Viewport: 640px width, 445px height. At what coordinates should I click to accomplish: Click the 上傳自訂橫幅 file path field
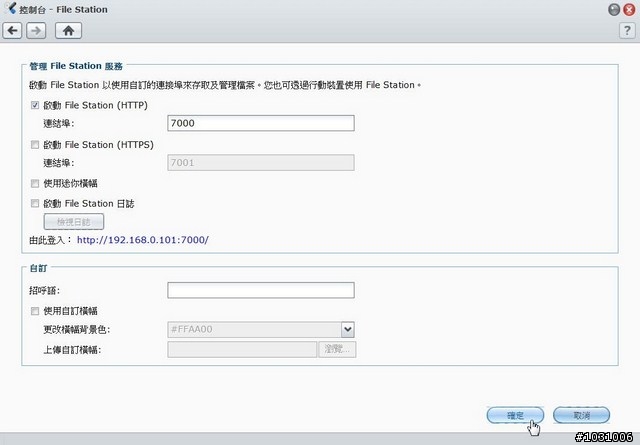tap(242, 349)
